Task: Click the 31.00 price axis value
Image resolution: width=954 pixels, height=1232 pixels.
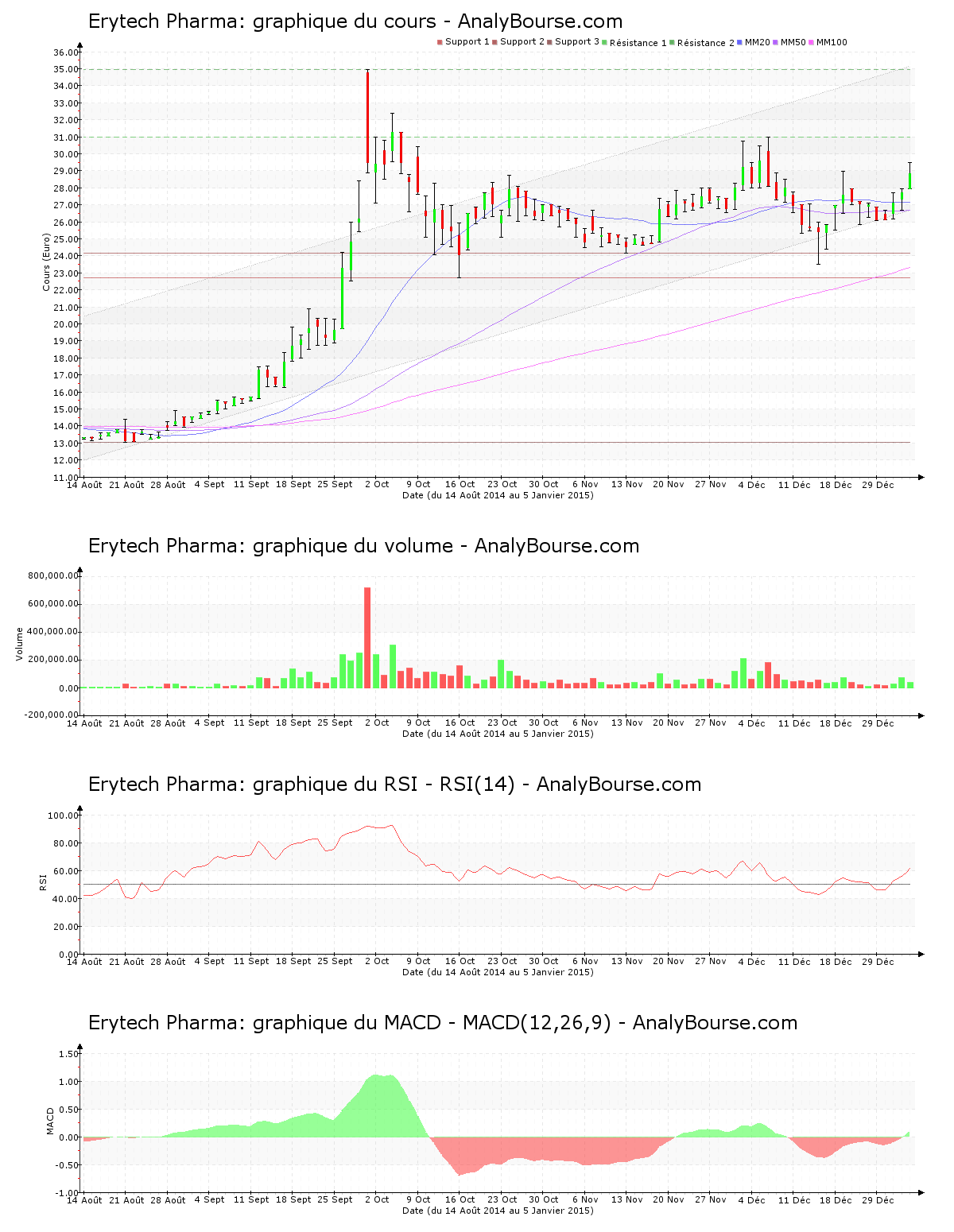Action: point(66,138)
